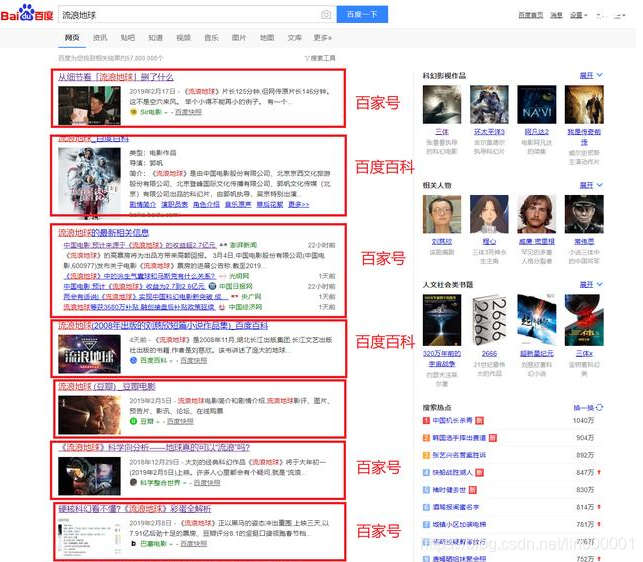This screenshot has height=562, width=643.
Task: Open the 百度首页 link
Action: (x=530, y=15)
